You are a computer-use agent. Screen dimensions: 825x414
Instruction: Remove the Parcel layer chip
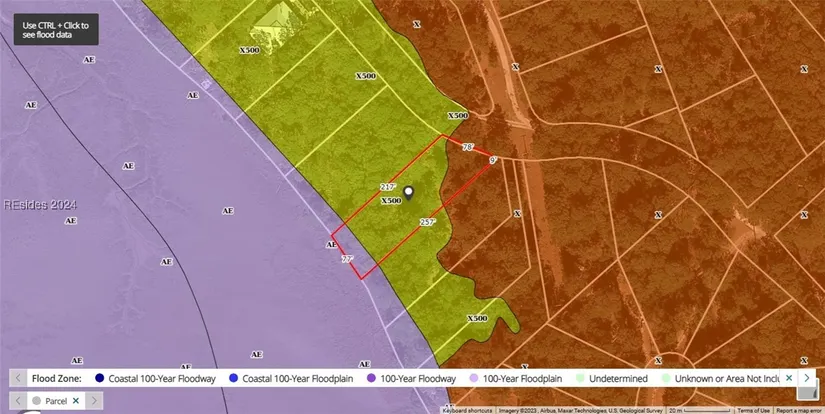tap(76, 400)
